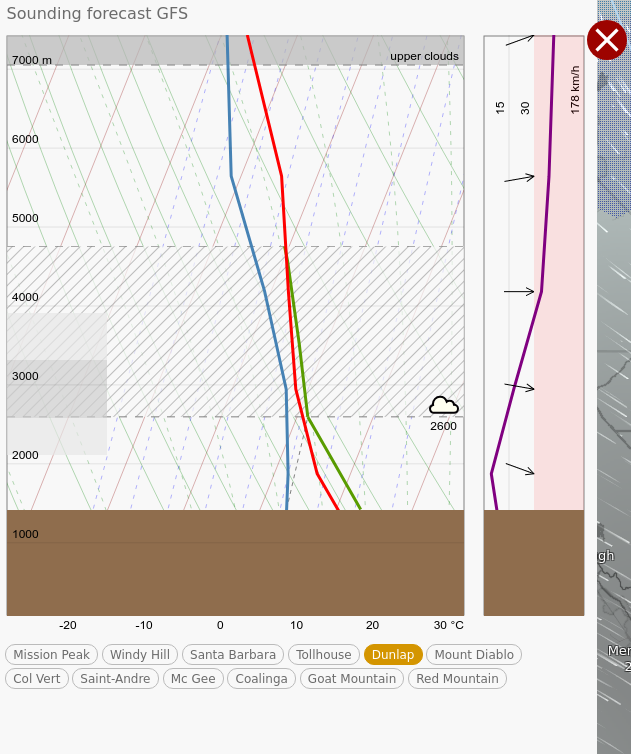Screen dimensions: 631x754
Task: Click the 'upper clouds' label
Action: tap(424, 56)
